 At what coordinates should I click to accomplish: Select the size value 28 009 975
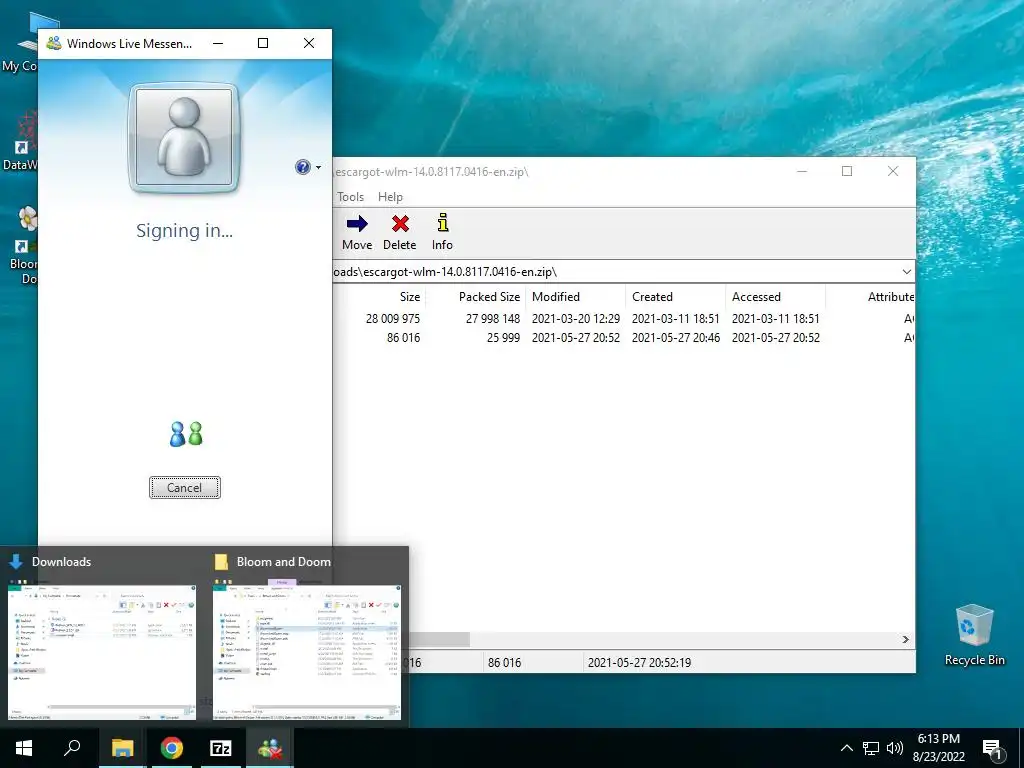tap(392, 319)
